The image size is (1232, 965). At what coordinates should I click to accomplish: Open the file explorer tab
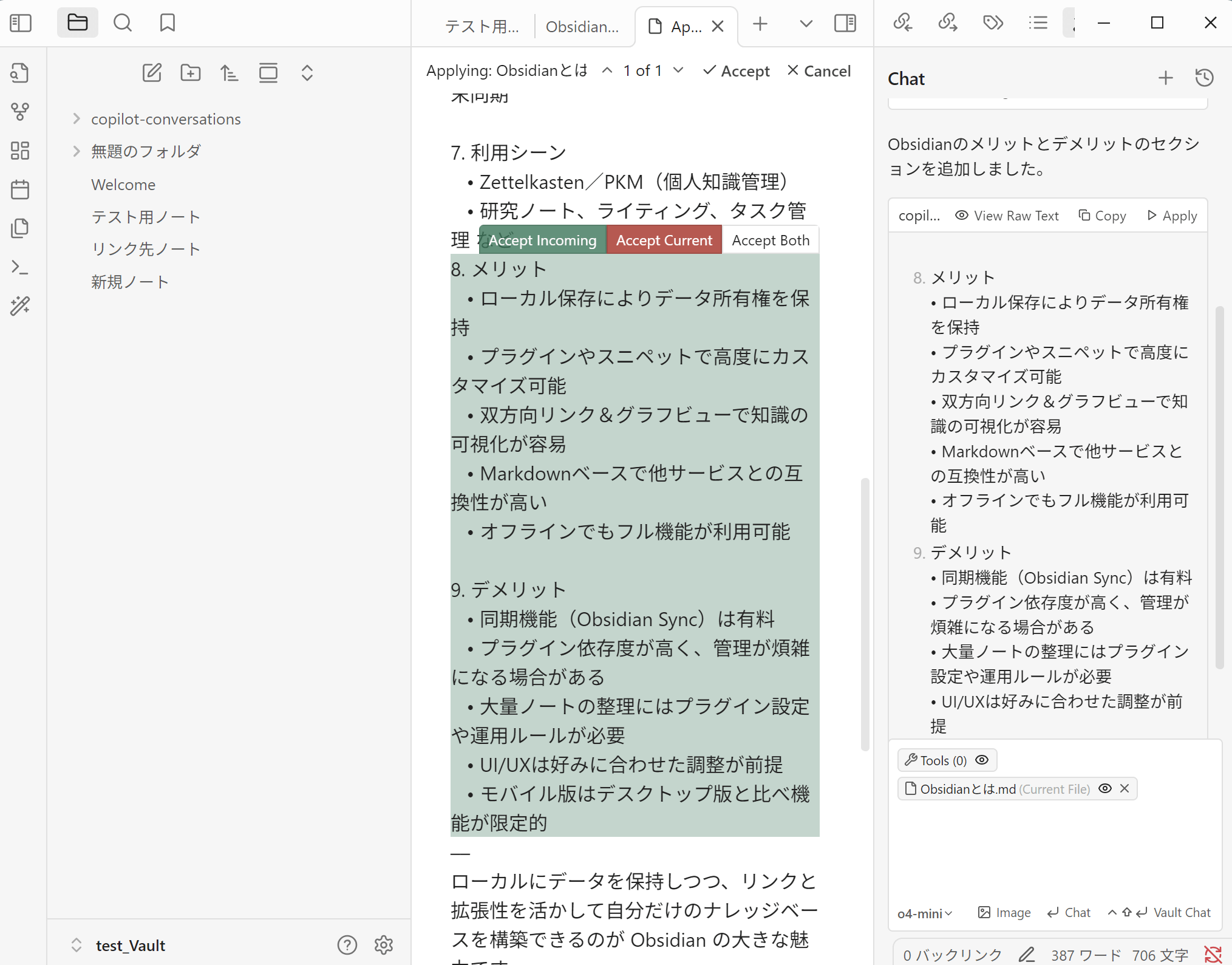point(78,23)
